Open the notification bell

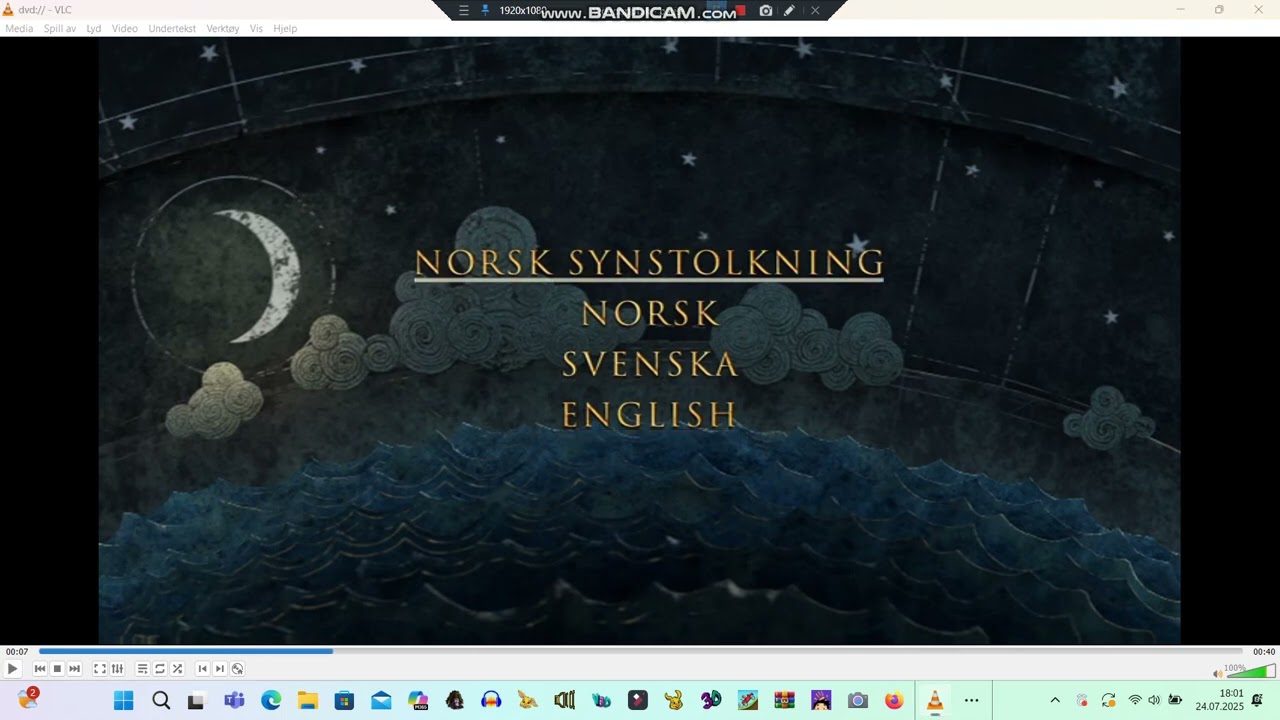[x=1257, y=700]
